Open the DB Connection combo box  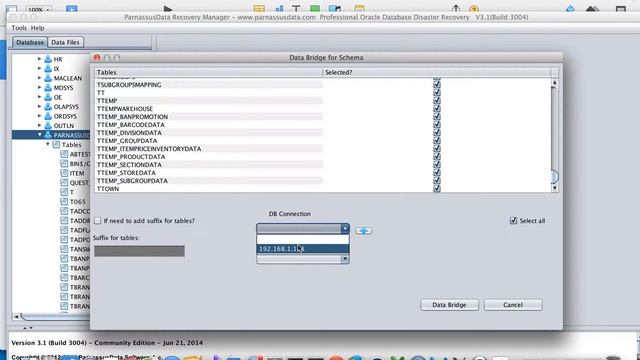point(303,228)
